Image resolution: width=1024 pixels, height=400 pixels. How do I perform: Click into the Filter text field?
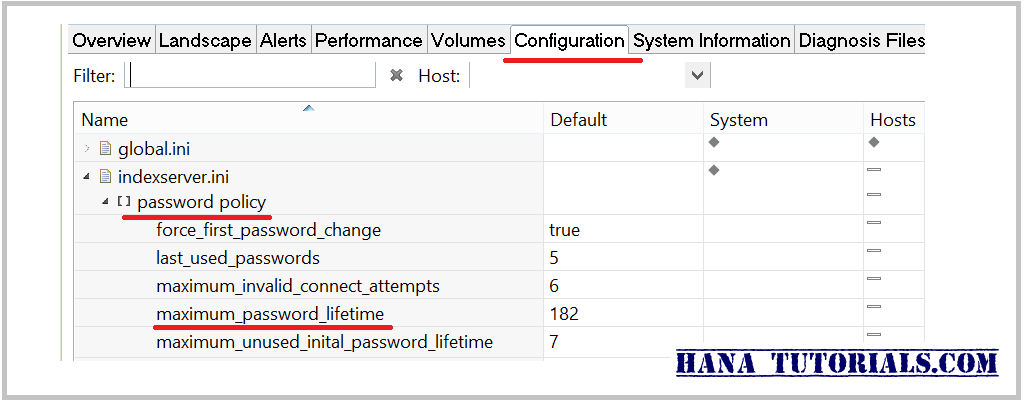pos(252,75)
